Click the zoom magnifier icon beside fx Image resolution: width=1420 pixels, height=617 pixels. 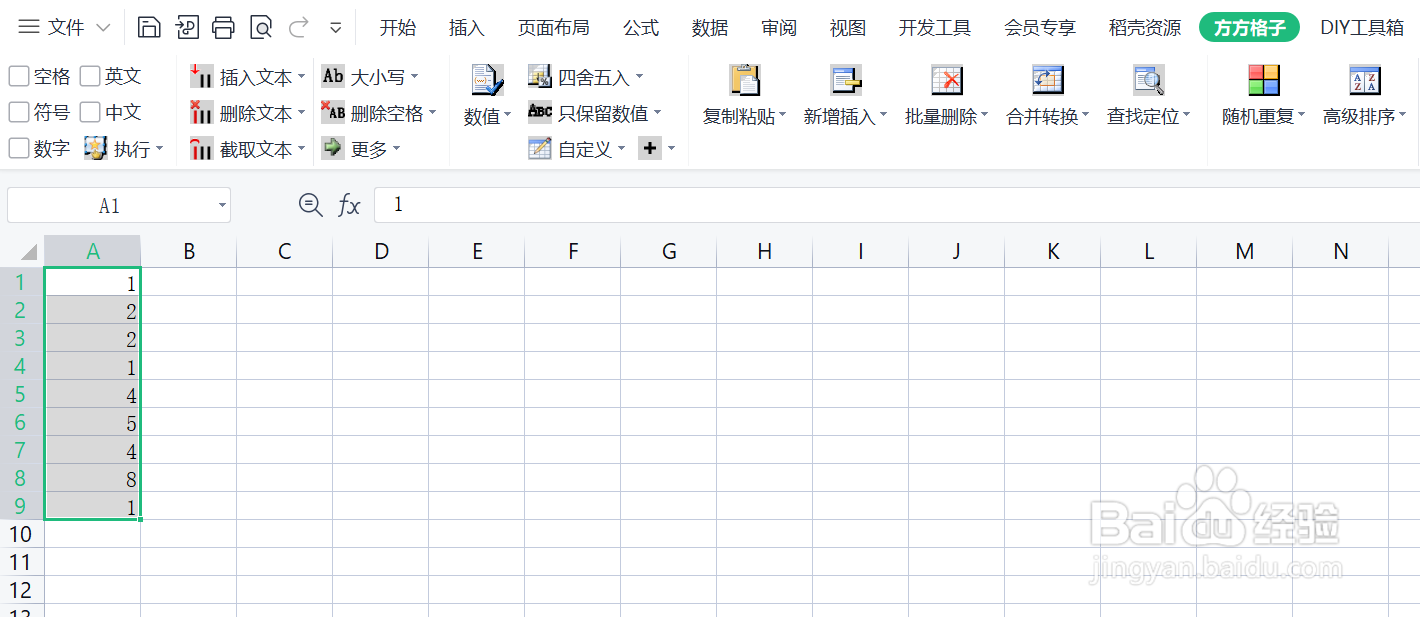(x=311, y=205)
